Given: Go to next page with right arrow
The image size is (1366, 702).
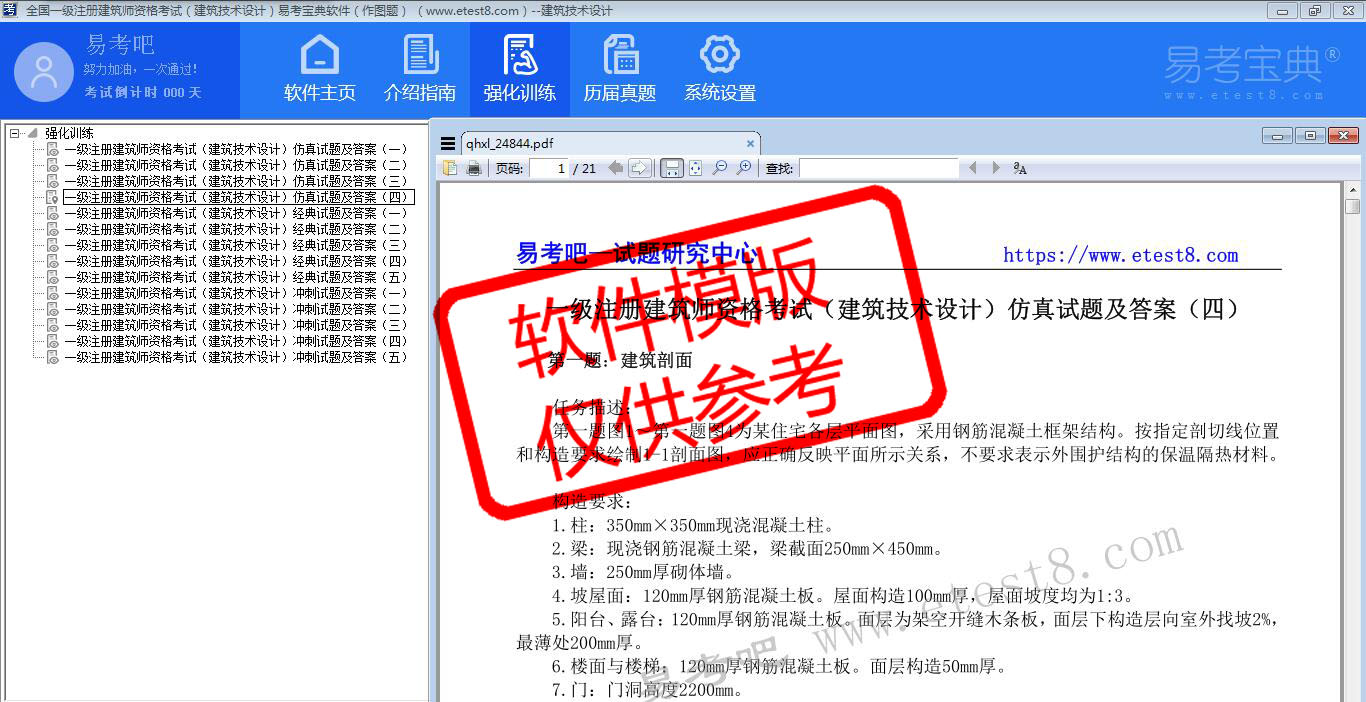Looking at the screenshot, I should tap(639, 168).
